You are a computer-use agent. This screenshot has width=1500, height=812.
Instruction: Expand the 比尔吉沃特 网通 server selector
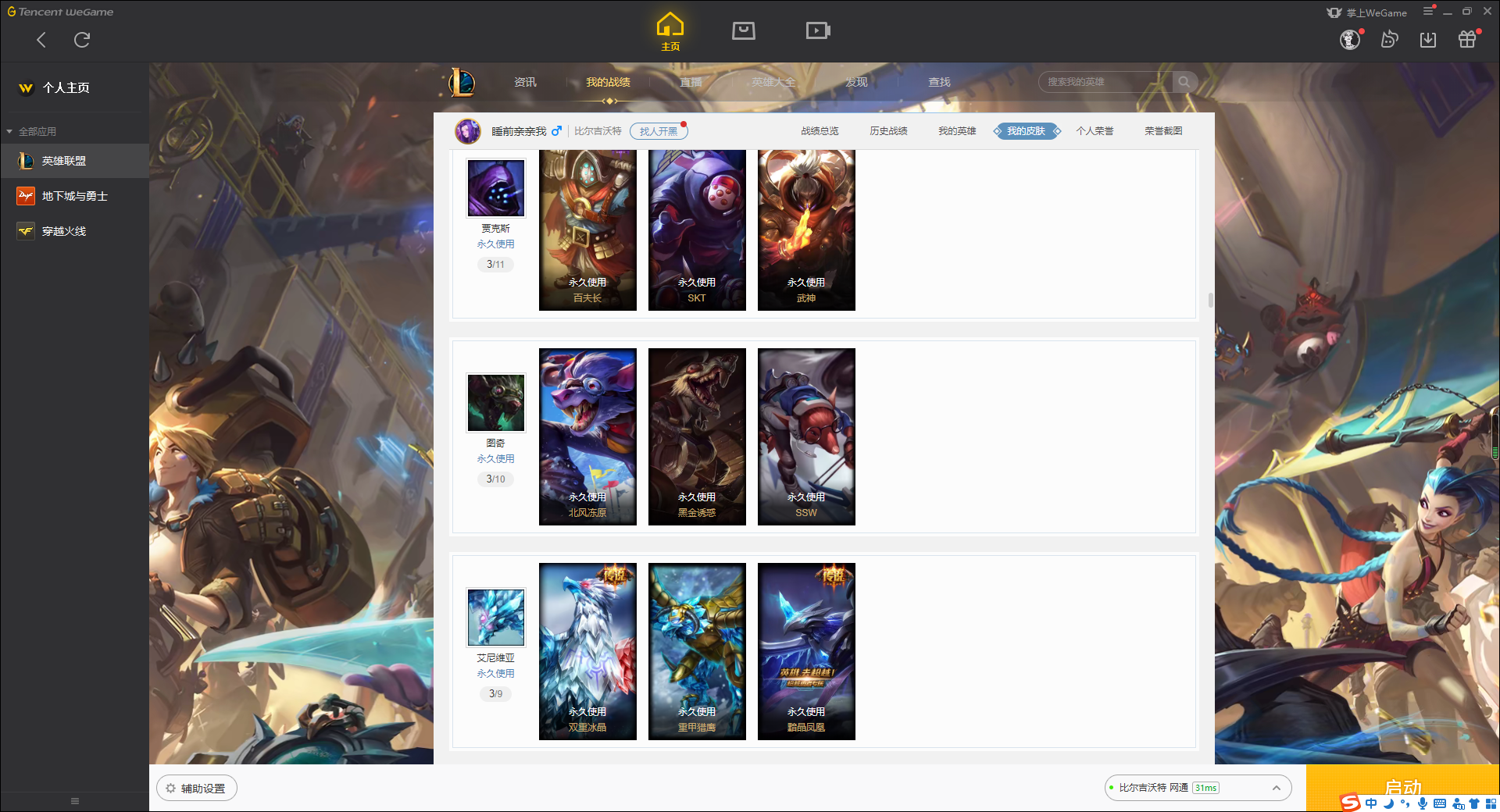pyautogui.click(x=1198, y=788)
